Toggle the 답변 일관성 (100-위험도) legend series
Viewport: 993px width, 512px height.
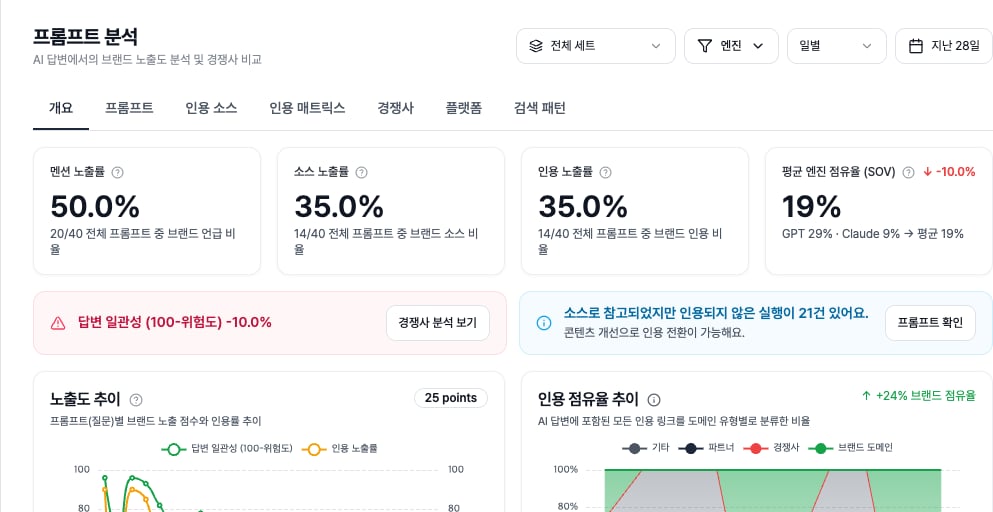coord(227,449)
